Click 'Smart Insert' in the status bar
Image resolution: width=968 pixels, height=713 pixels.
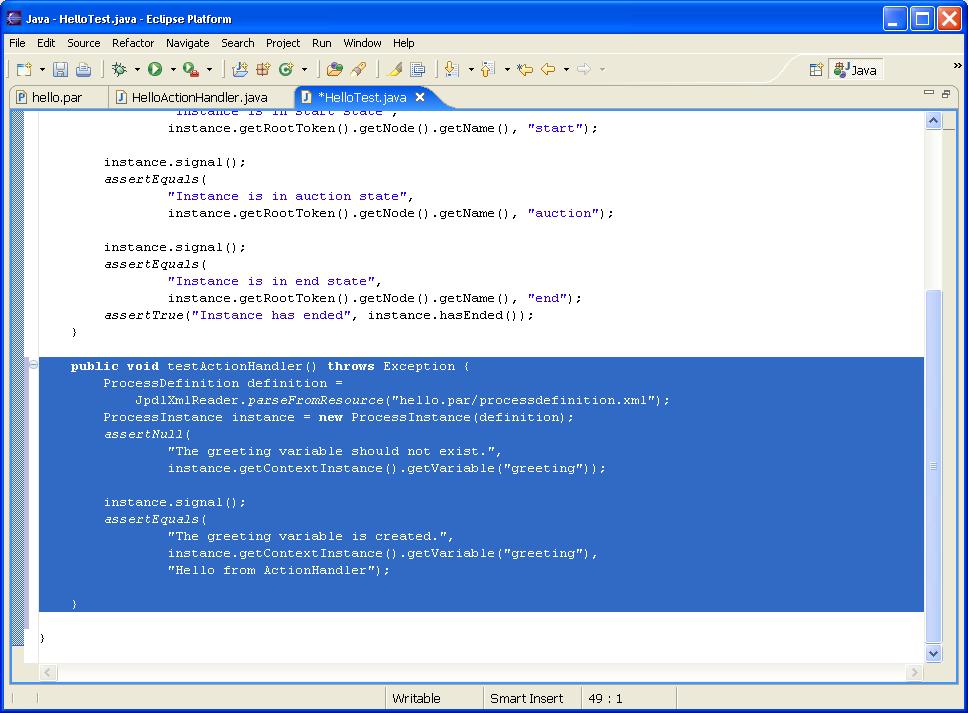tap(527, 698)
